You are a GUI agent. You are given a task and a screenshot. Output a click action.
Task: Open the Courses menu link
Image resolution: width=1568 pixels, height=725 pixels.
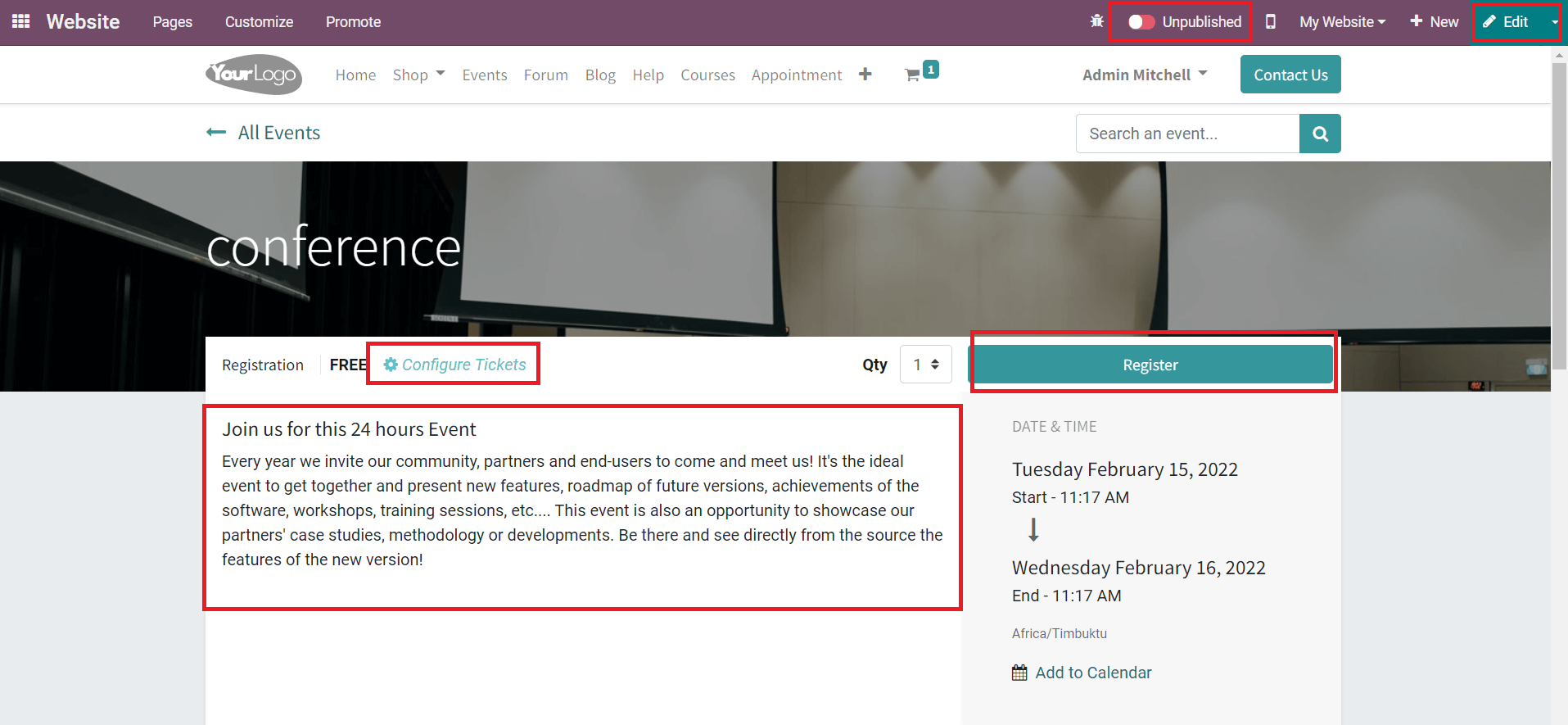[x=707, y=75]
